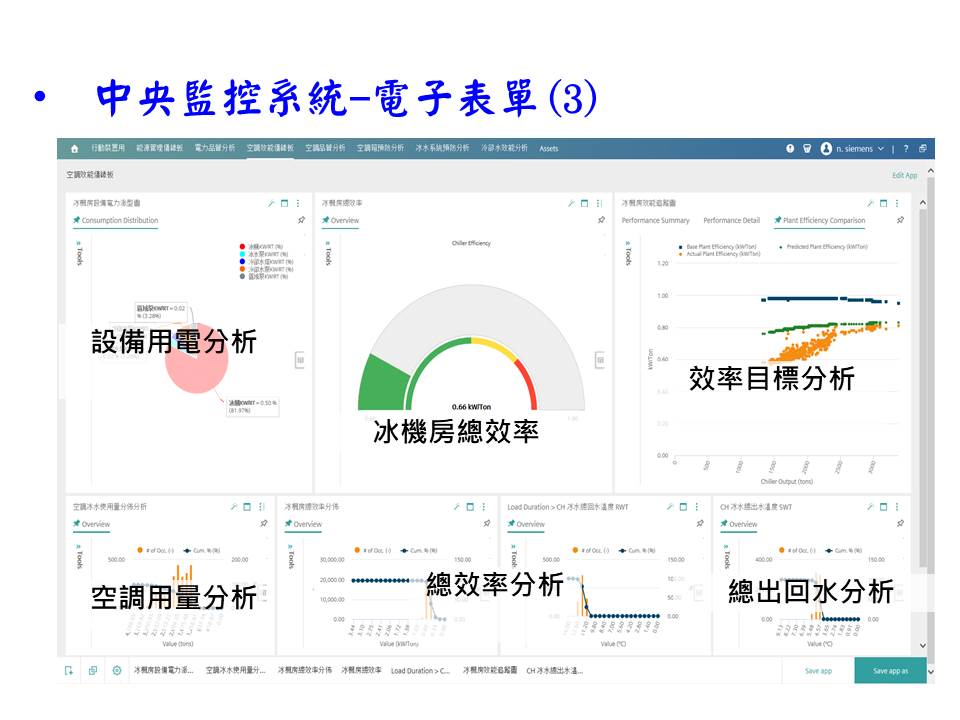Pin icon at right of 空調冰水使用量 Overview row
Image resolution: width=960 pixels, height=720 pixels.
click(264, 523)
